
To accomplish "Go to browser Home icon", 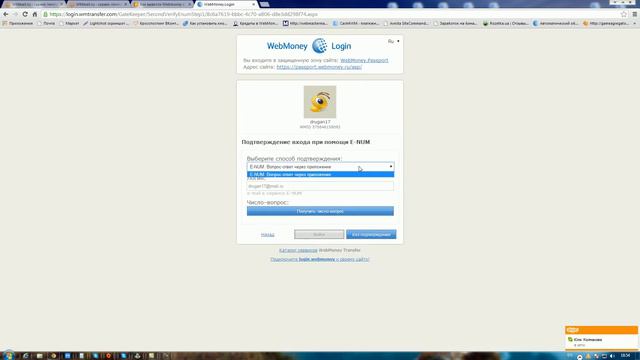I will (x=35, y=14).
